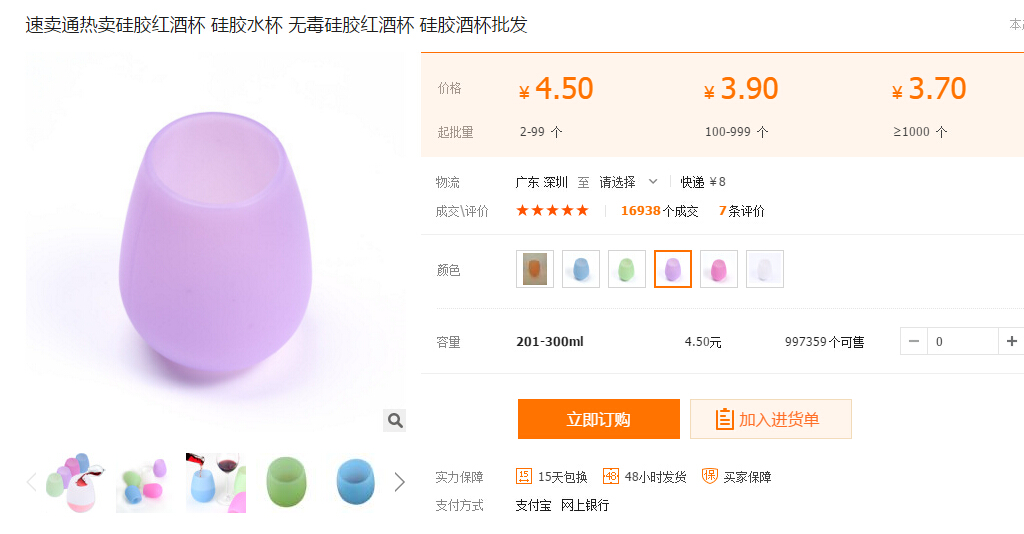Click the 买家保障 shield icon
This screenshot has height=534, width=1024.
[x=710, y=476]
